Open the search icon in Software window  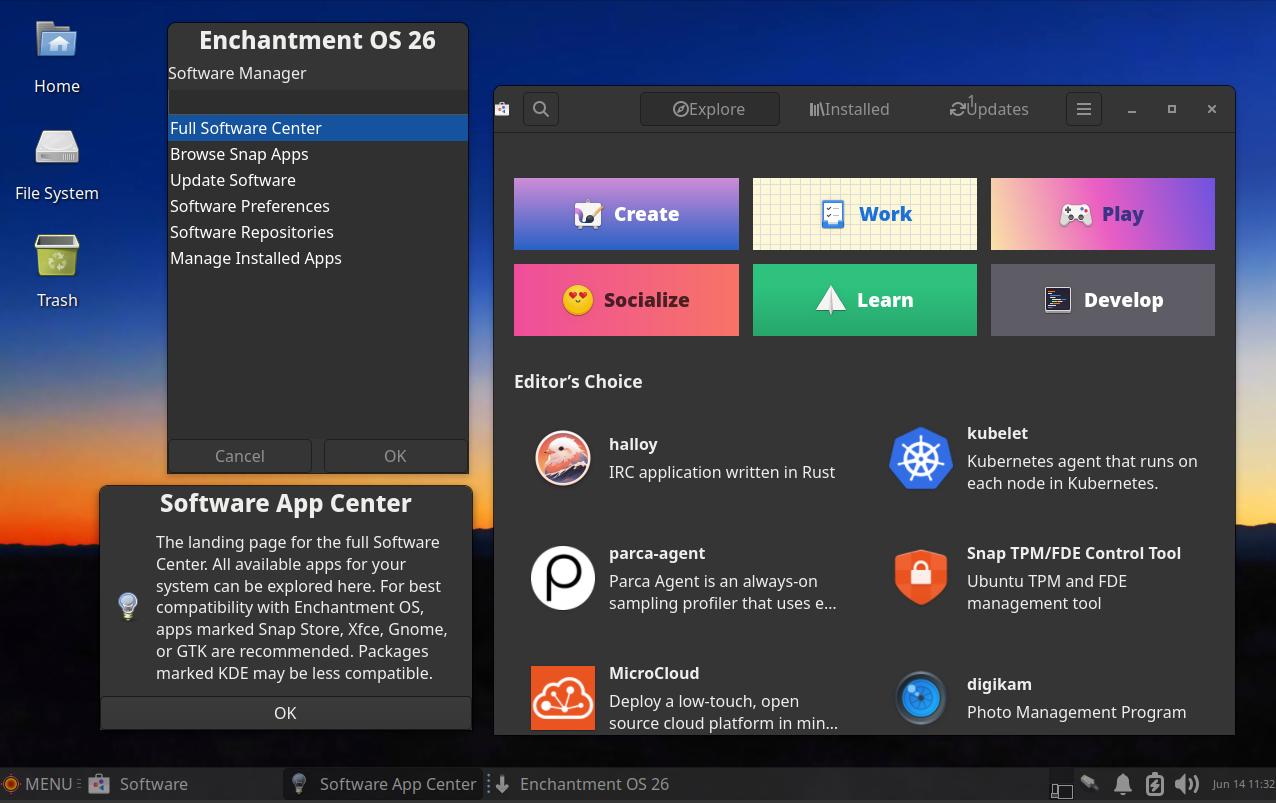pos(541,109)
